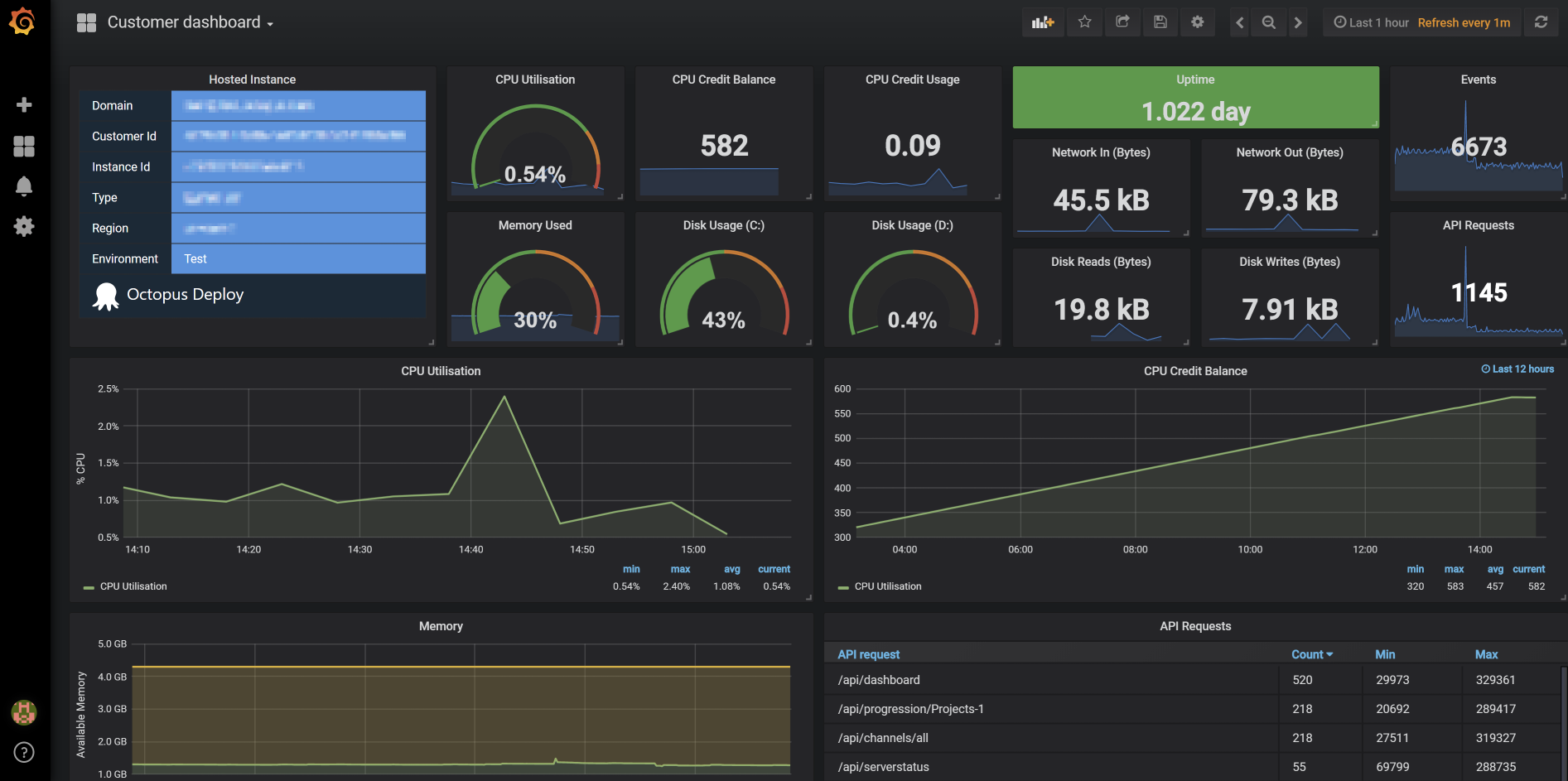This screenshot has width=1568, height=781.
Task: Share the Customer dashboard via the export icon
Action: [x=1122, y=22]
